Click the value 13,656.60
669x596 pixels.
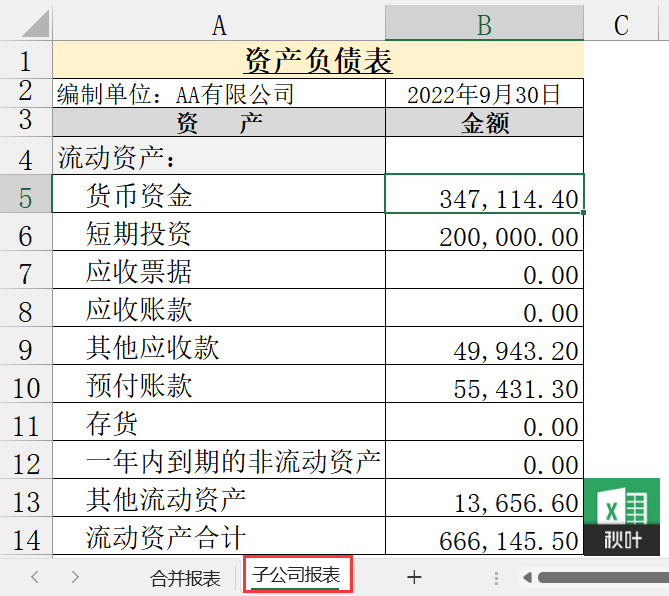(484, 497)
